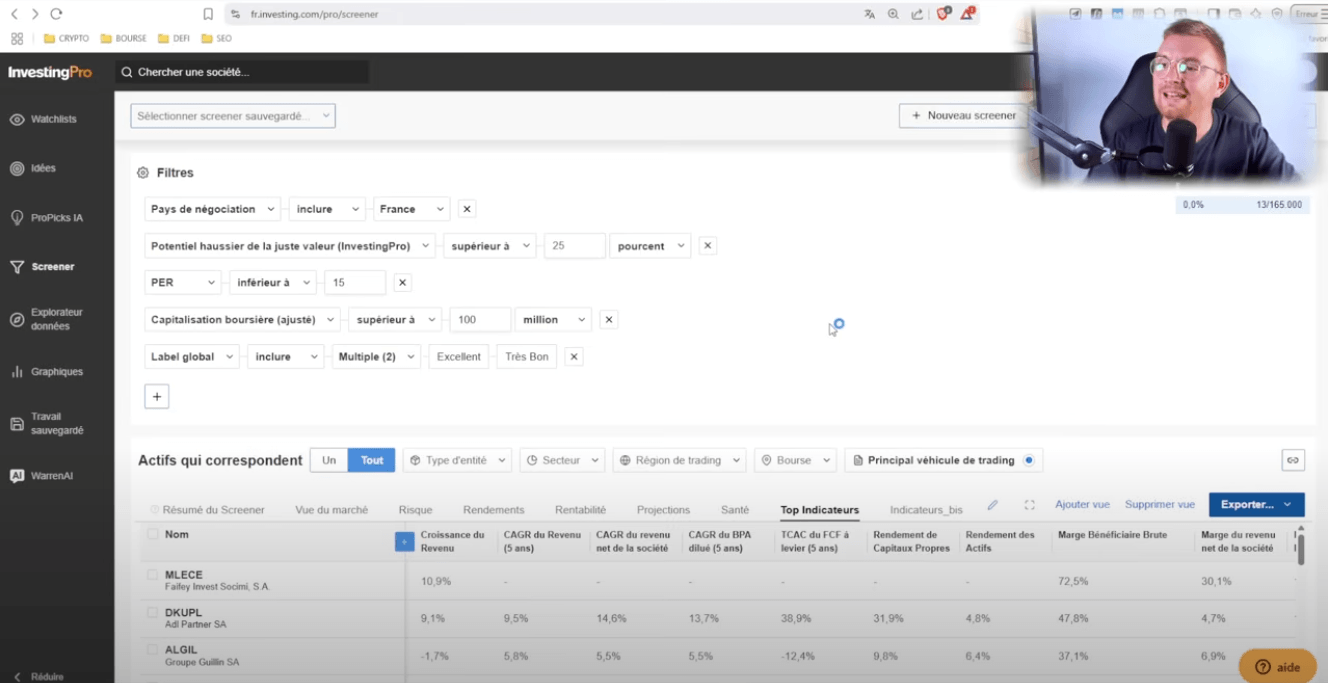1328x683 pixels.
Task: Remove the Label global filter row
Action: (x=574, y=357)
